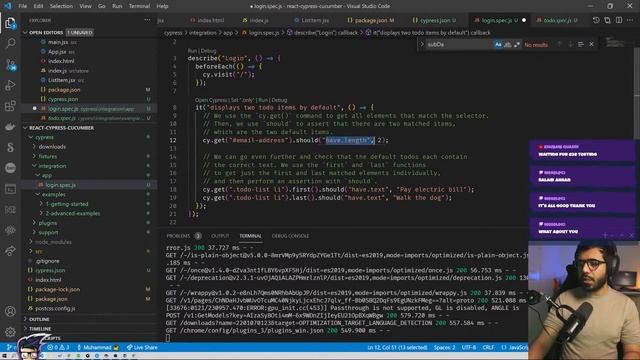Switch to the todo.spec.js editor tab
Image resolution: width=640 pixels, height=360 pixels.
coord(558,20)
